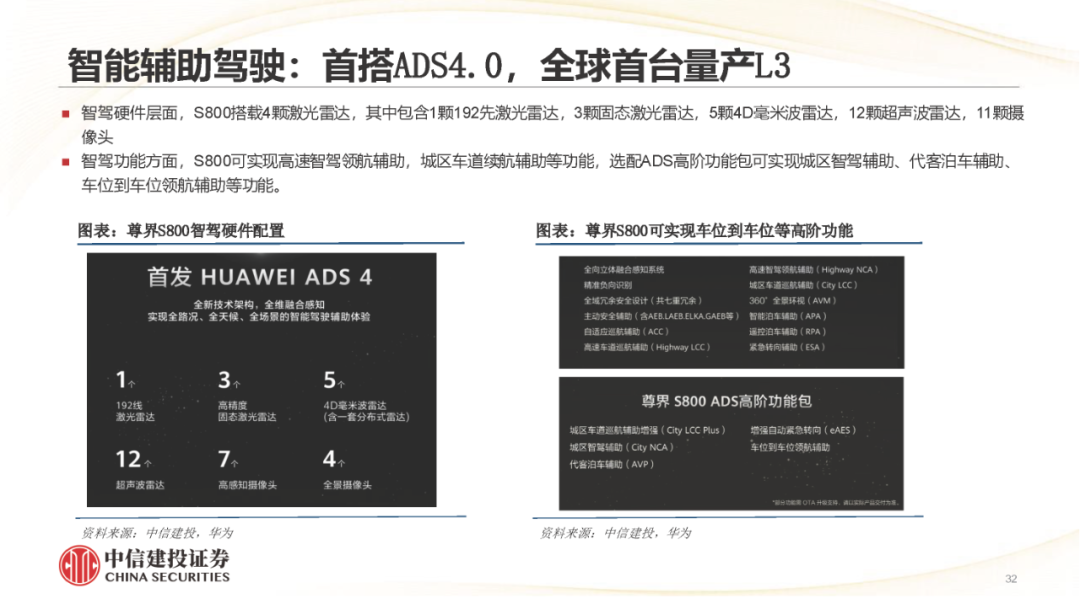Click 全向立体融合感知系统 in the feature list
This screenshot has height=599, width=1080.
624,270
